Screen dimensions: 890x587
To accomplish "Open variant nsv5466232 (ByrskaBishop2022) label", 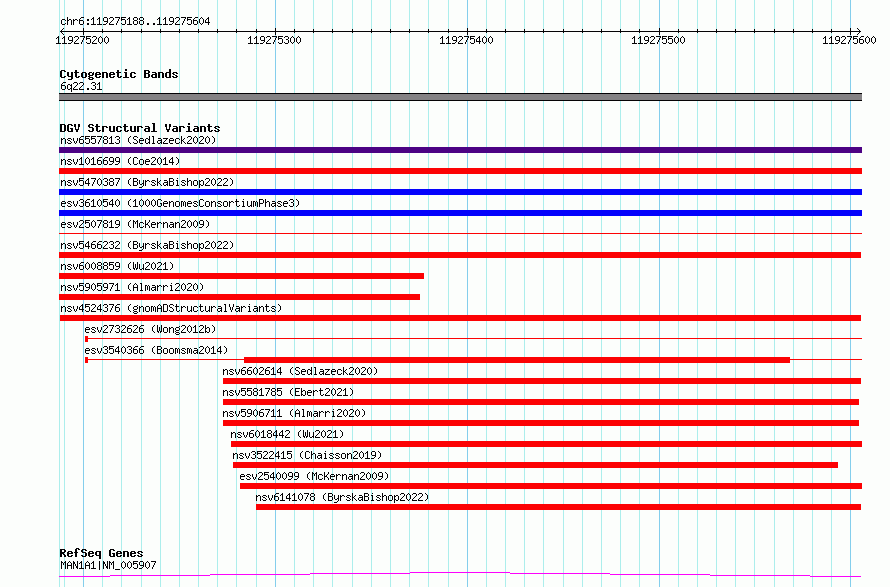I will click(x=147, y=245).
